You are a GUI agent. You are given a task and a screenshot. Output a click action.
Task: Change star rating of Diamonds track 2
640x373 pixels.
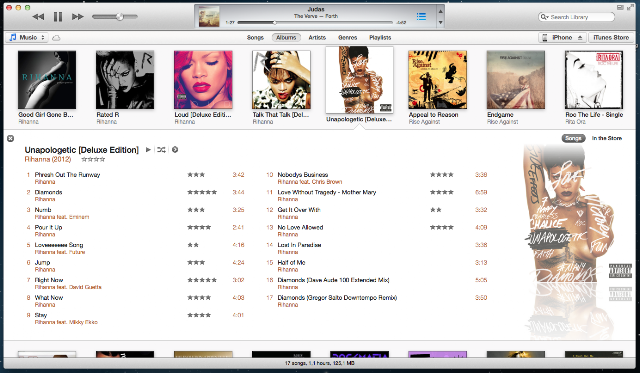click(x=202, y=192)
